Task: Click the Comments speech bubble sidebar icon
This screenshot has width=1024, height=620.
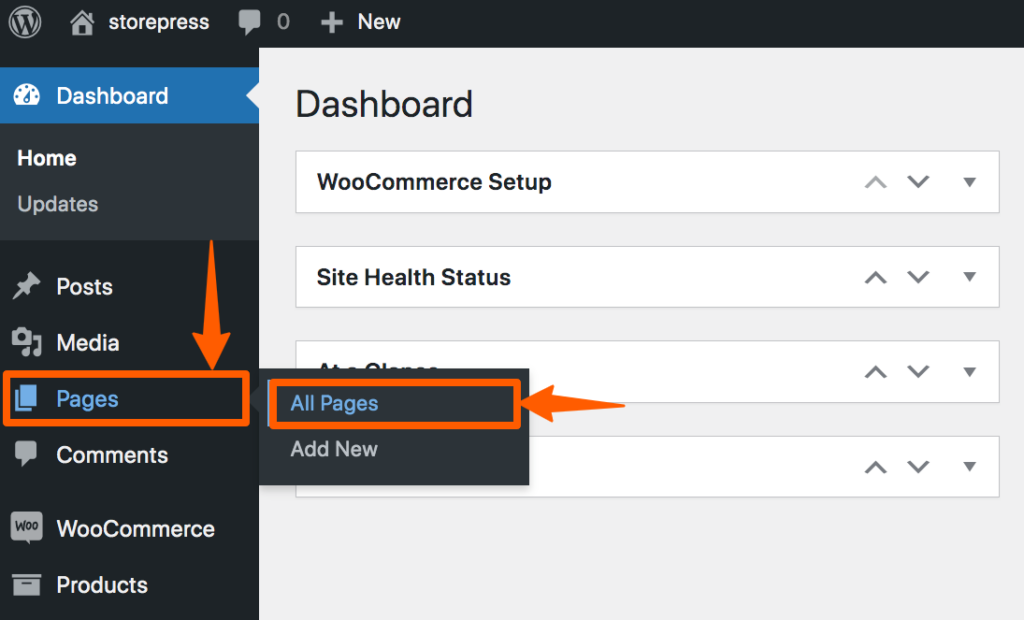Action: [26, 454]
